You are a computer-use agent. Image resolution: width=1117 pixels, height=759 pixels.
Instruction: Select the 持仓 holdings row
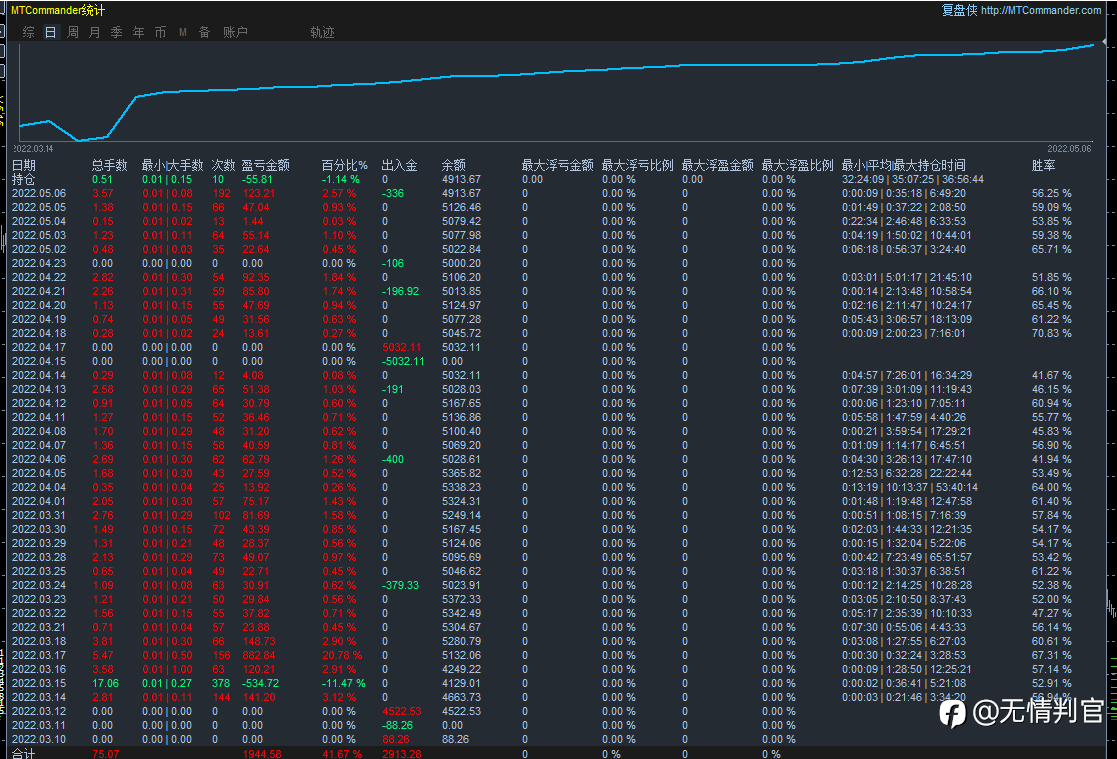click(24, 179)
